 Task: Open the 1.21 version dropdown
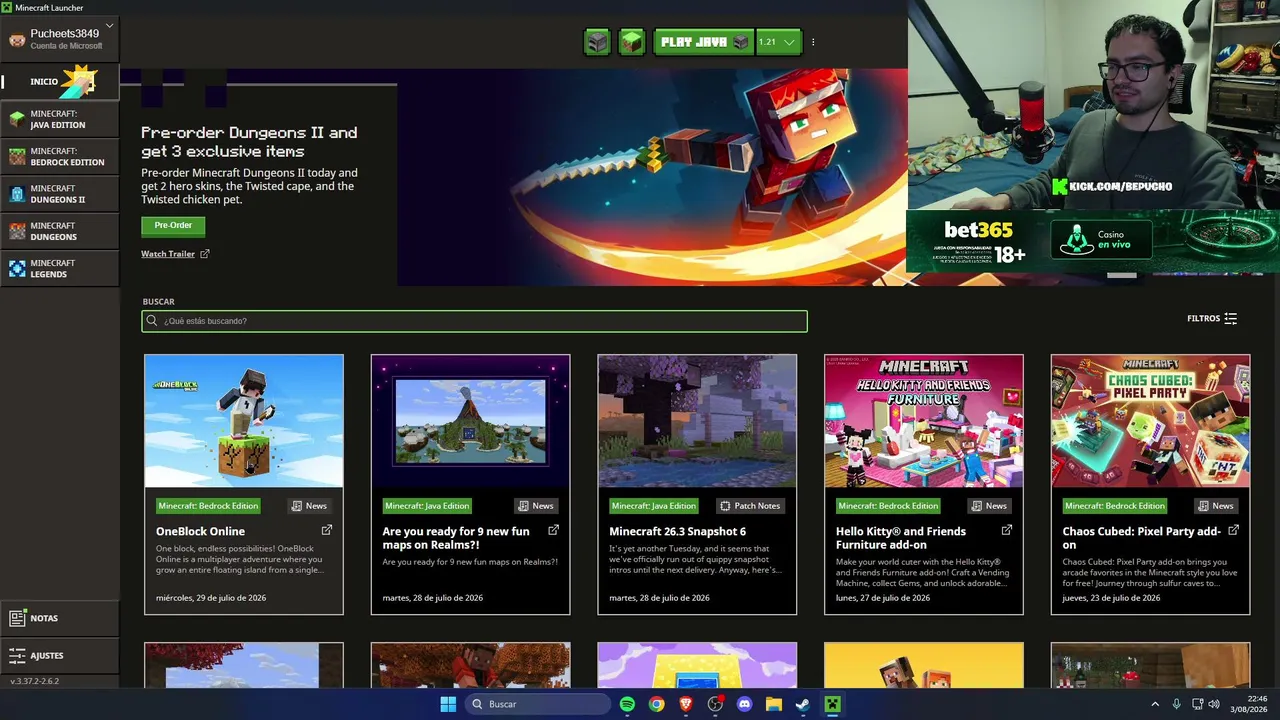(778, 42)
